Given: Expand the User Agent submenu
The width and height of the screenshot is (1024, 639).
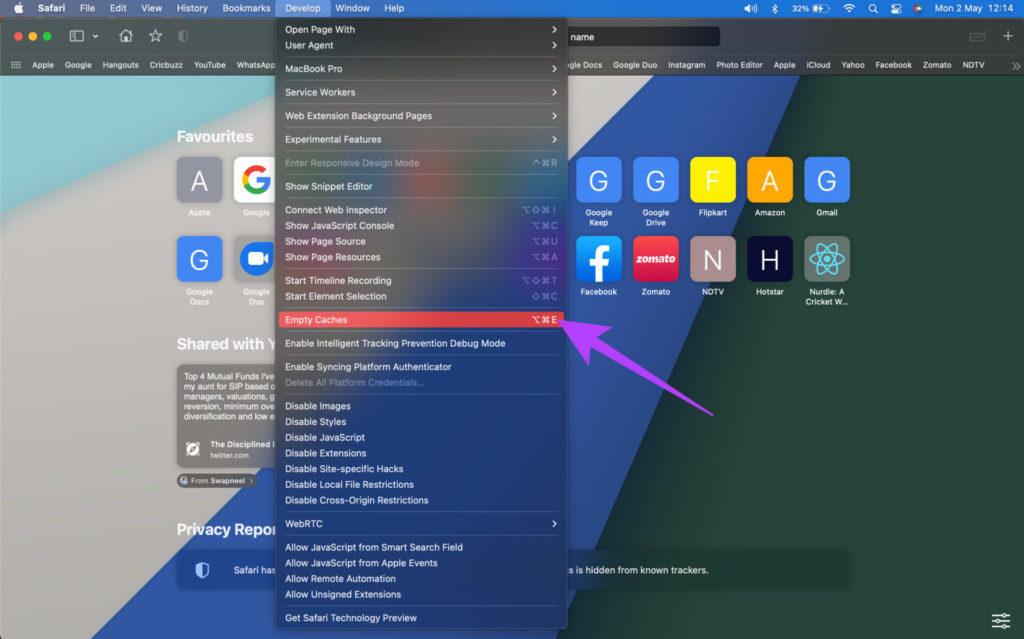Looking at the screenshot, I should coord(421,45).
